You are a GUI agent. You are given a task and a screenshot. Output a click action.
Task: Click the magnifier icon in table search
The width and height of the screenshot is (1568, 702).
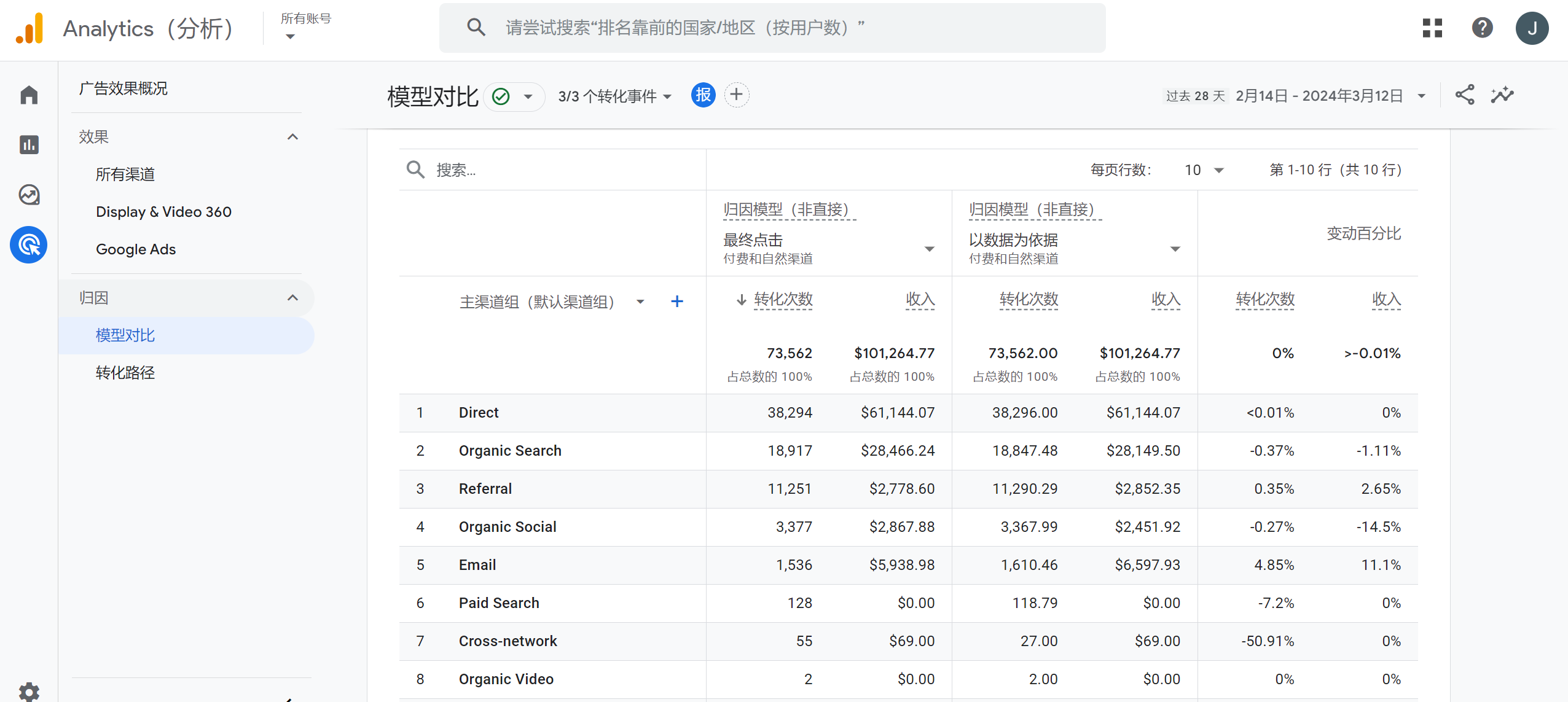[416, 170]
